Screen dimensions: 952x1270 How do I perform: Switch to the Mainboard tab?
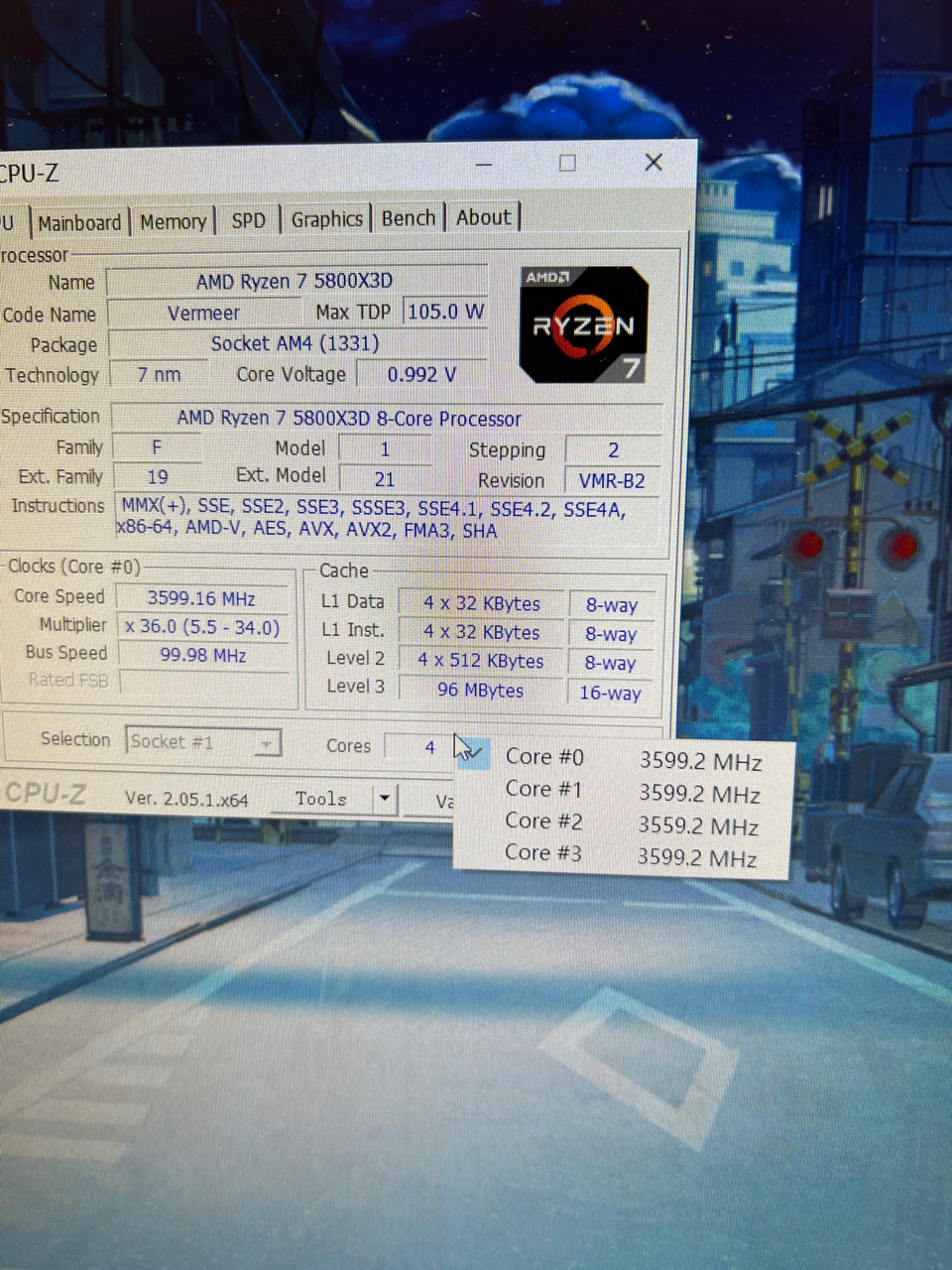tap(79, 220)
